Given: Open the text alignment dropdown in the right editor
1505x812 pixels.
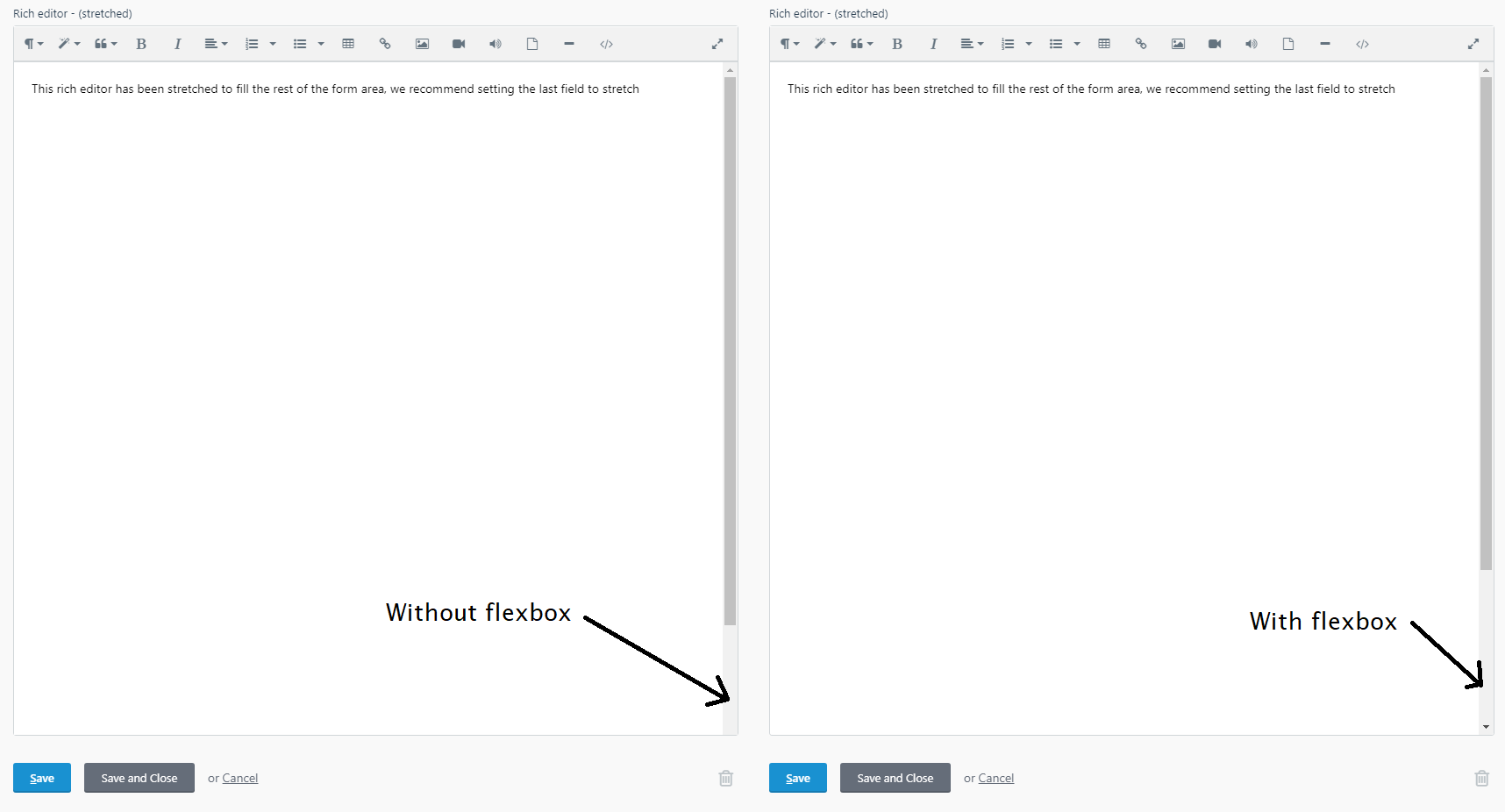Looking at the screenshot, I should click(972, 43).
